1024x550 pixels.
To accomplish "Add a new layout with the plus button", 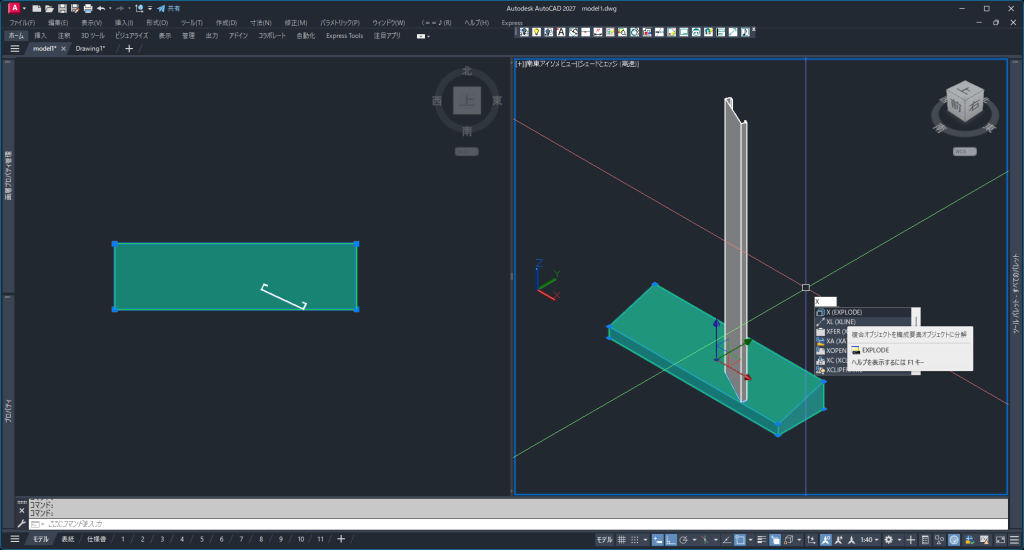I will [x=341, y=539].
